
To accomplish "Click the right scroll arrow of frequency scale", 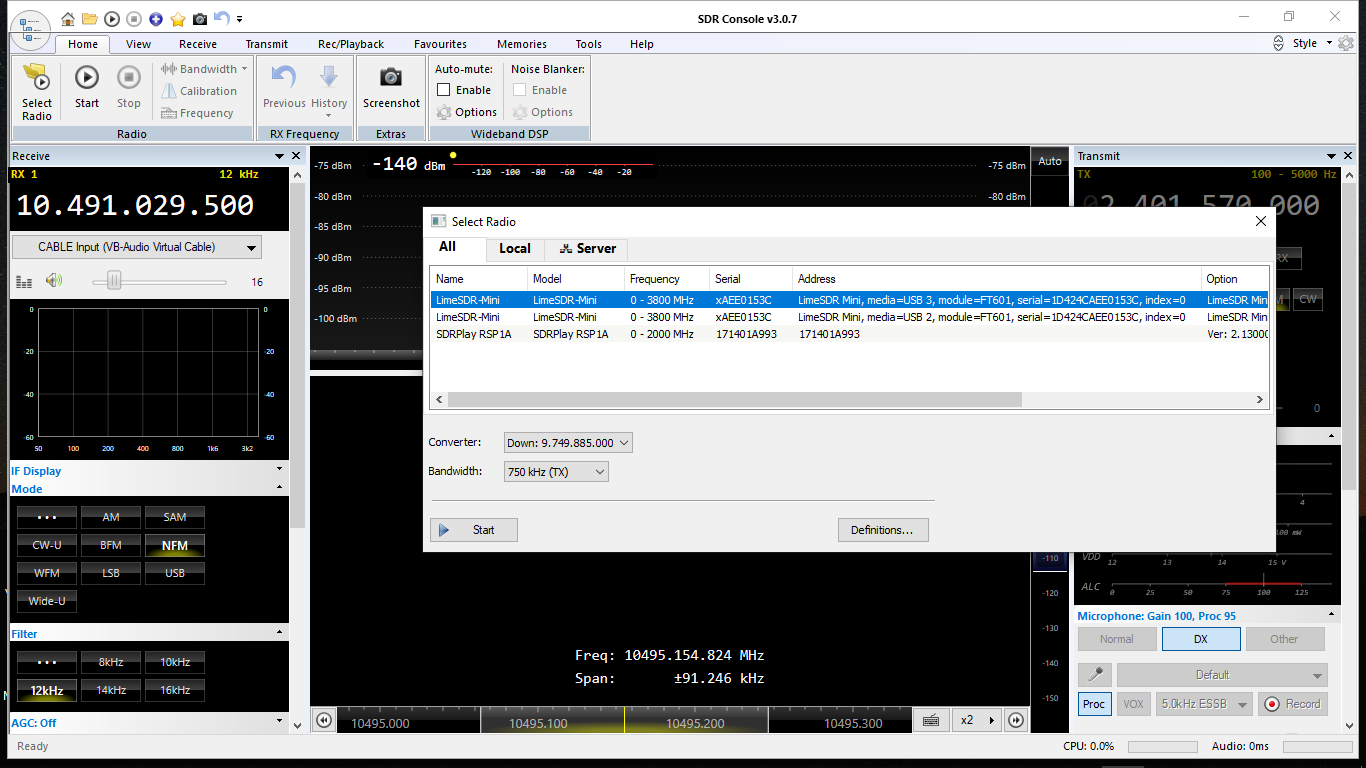I will point(1016,720).
